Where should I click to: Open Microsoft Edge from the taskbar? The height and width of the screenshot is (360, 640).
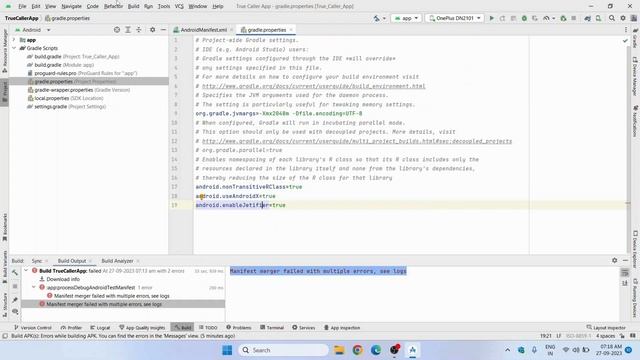coord(376,350)
